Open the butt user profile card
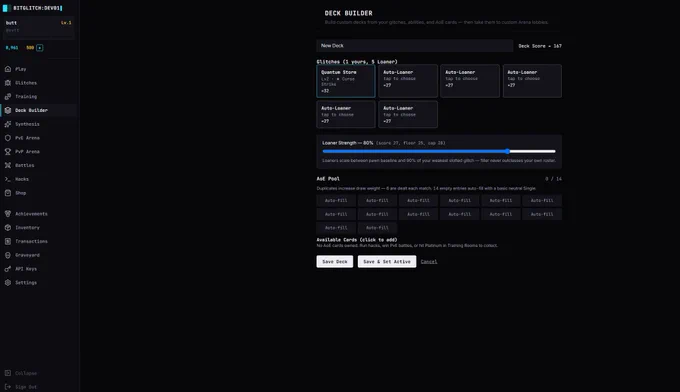This screenshot has width=680, height=392. [x=39, y=27]
